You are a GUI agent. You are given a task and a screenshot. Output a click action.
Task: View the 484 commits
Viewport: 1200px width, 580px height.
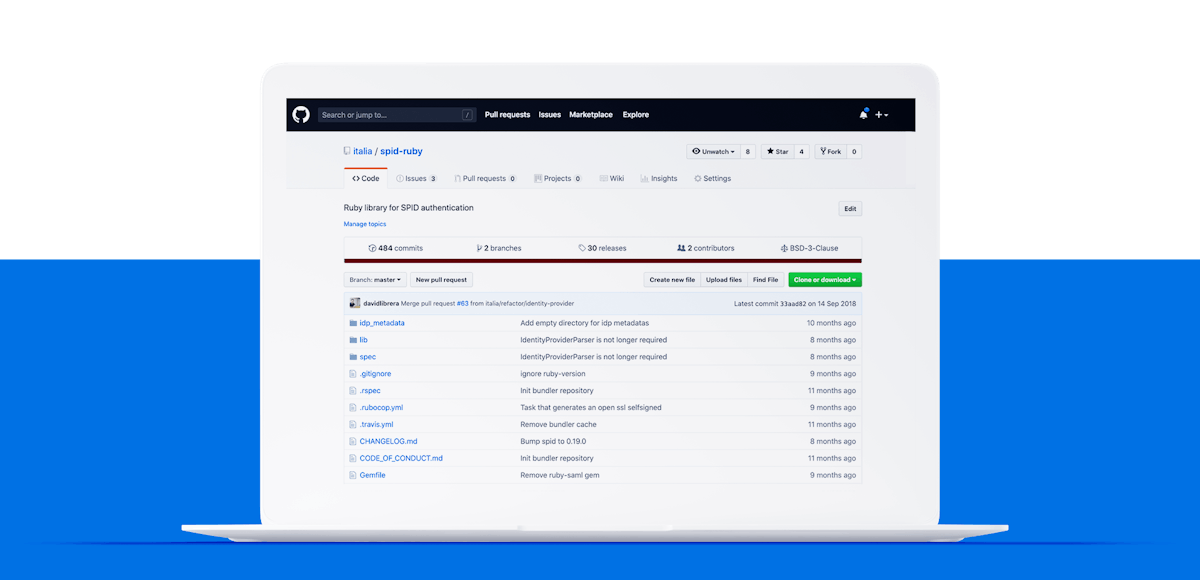coord(396,248)
